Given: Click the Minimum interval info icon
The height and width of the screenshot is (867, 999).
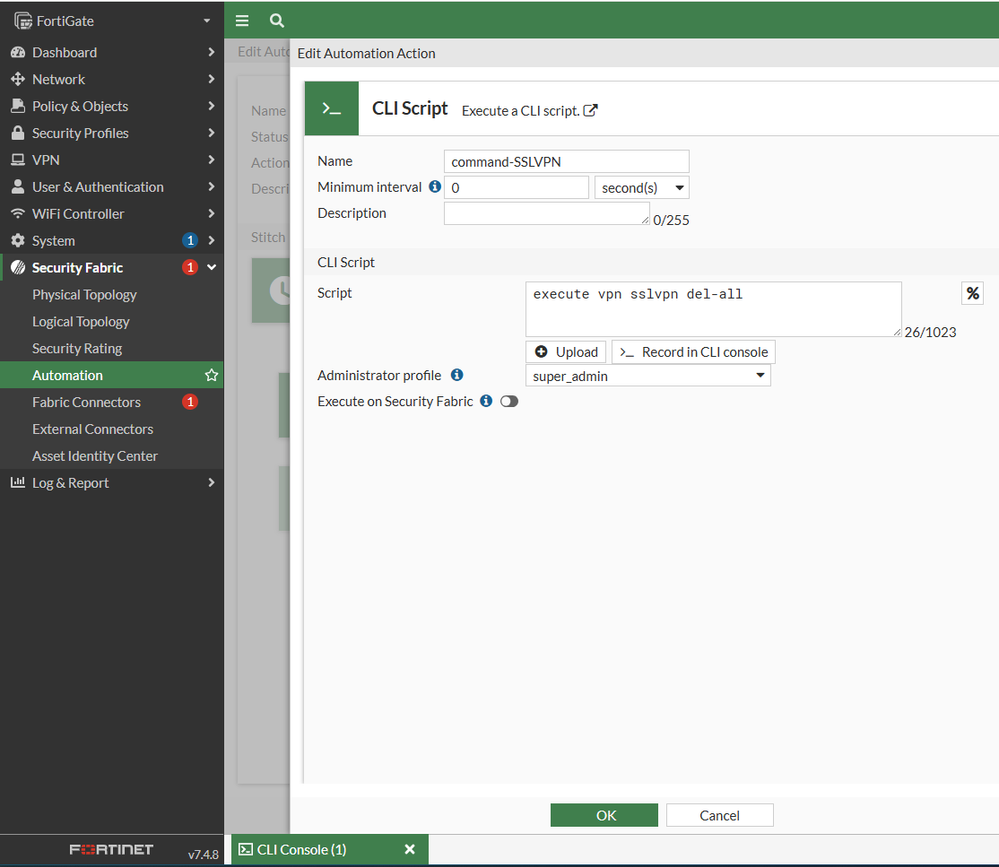Looking at the screenshot, I should click(435, 187).
